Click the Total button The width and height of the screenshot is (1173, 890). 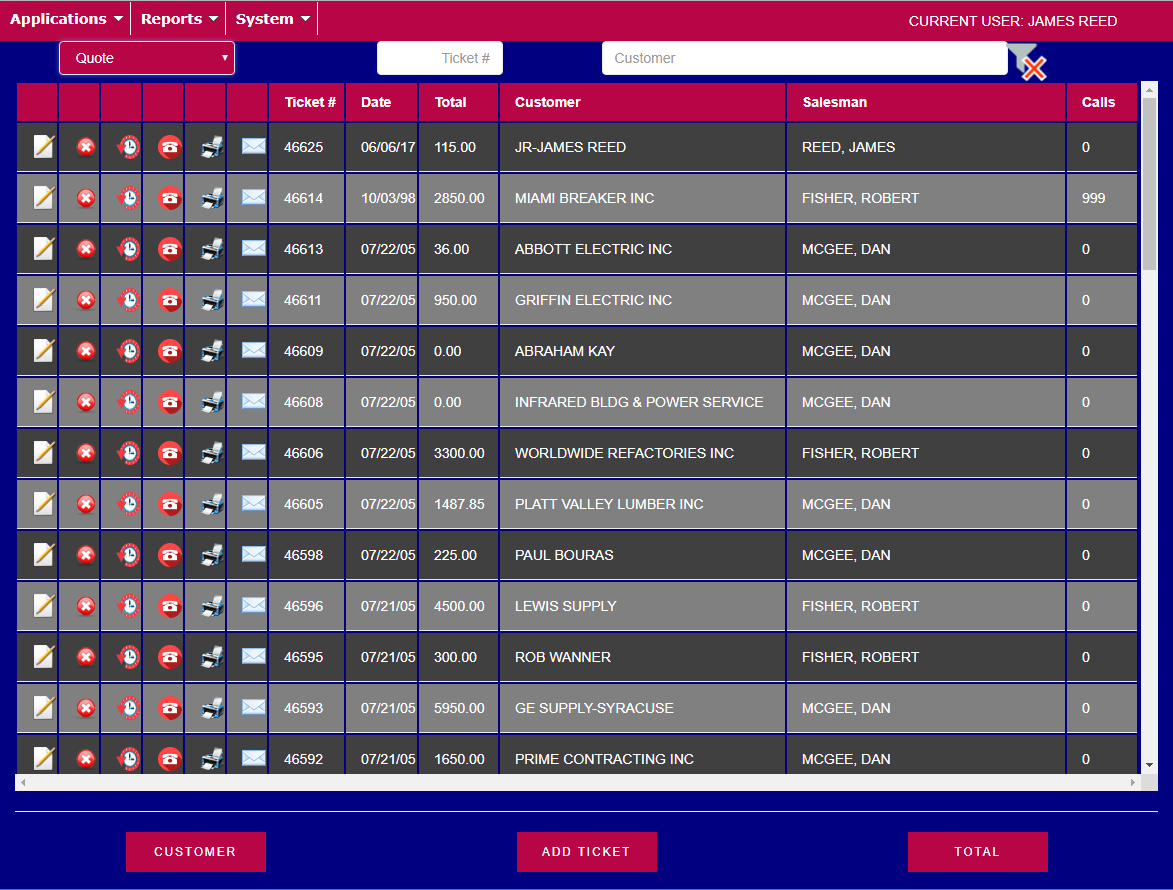[977, 852]
